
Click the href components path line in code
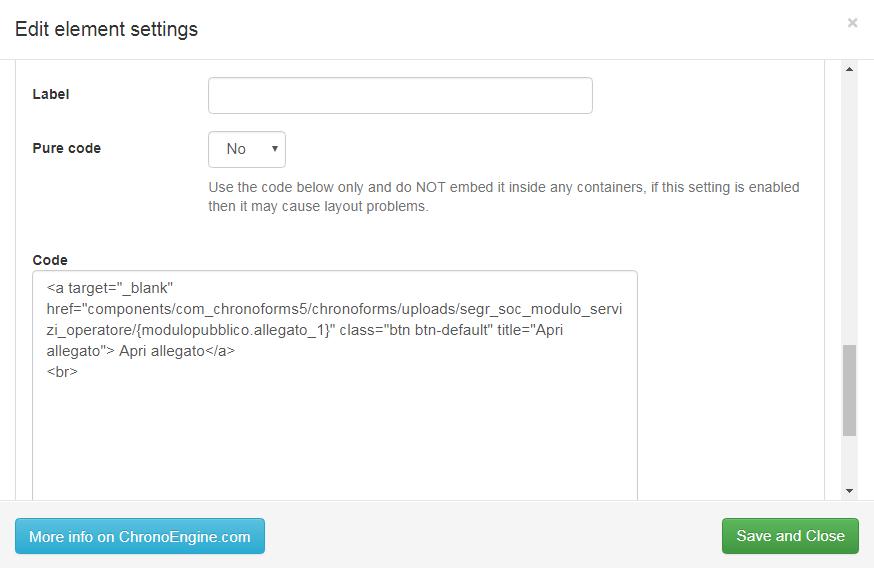pyautogui.click(x=334, y=309)
